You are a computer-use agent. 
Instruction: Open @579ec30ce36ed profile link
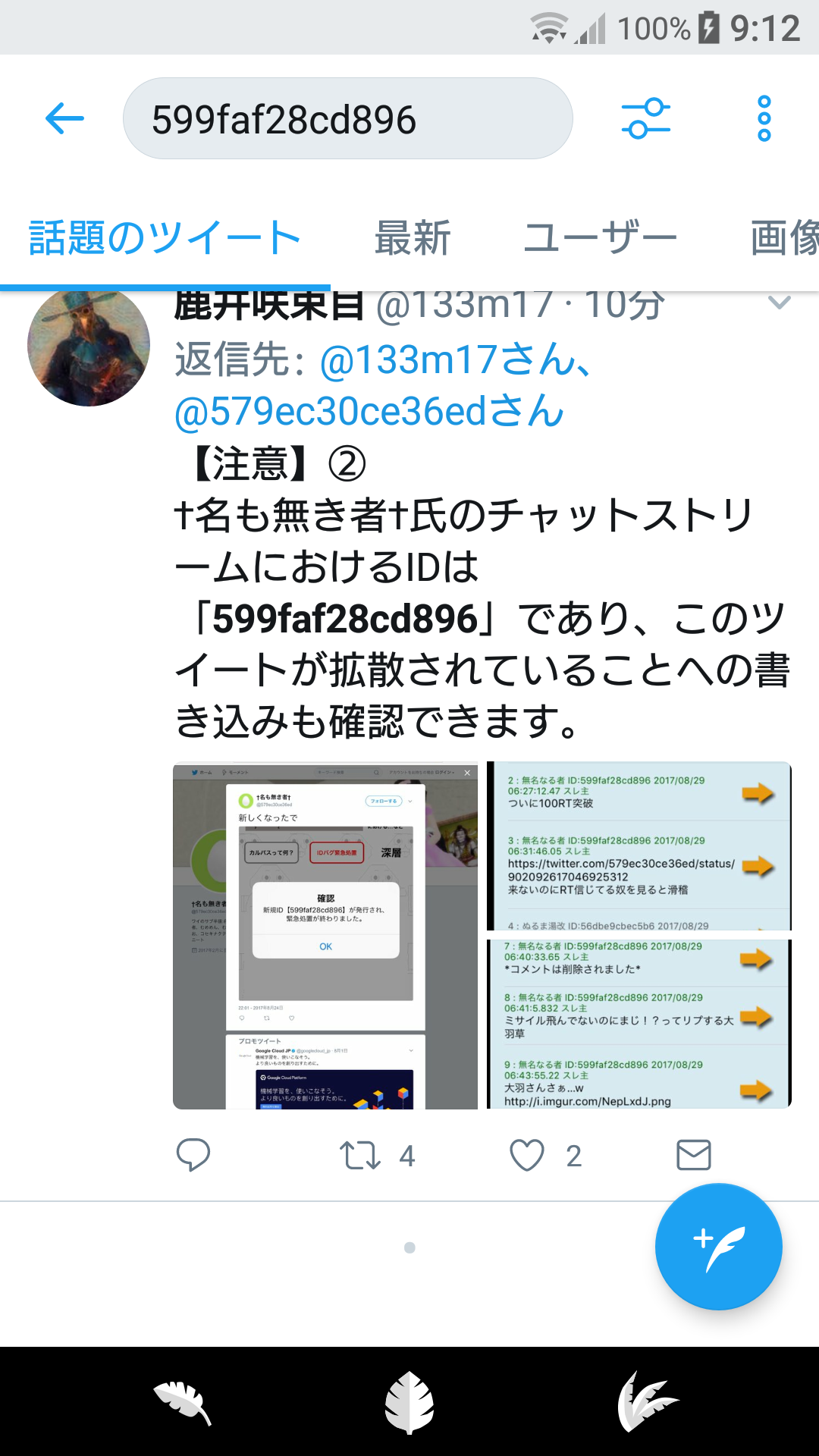[x=369, y=411]
